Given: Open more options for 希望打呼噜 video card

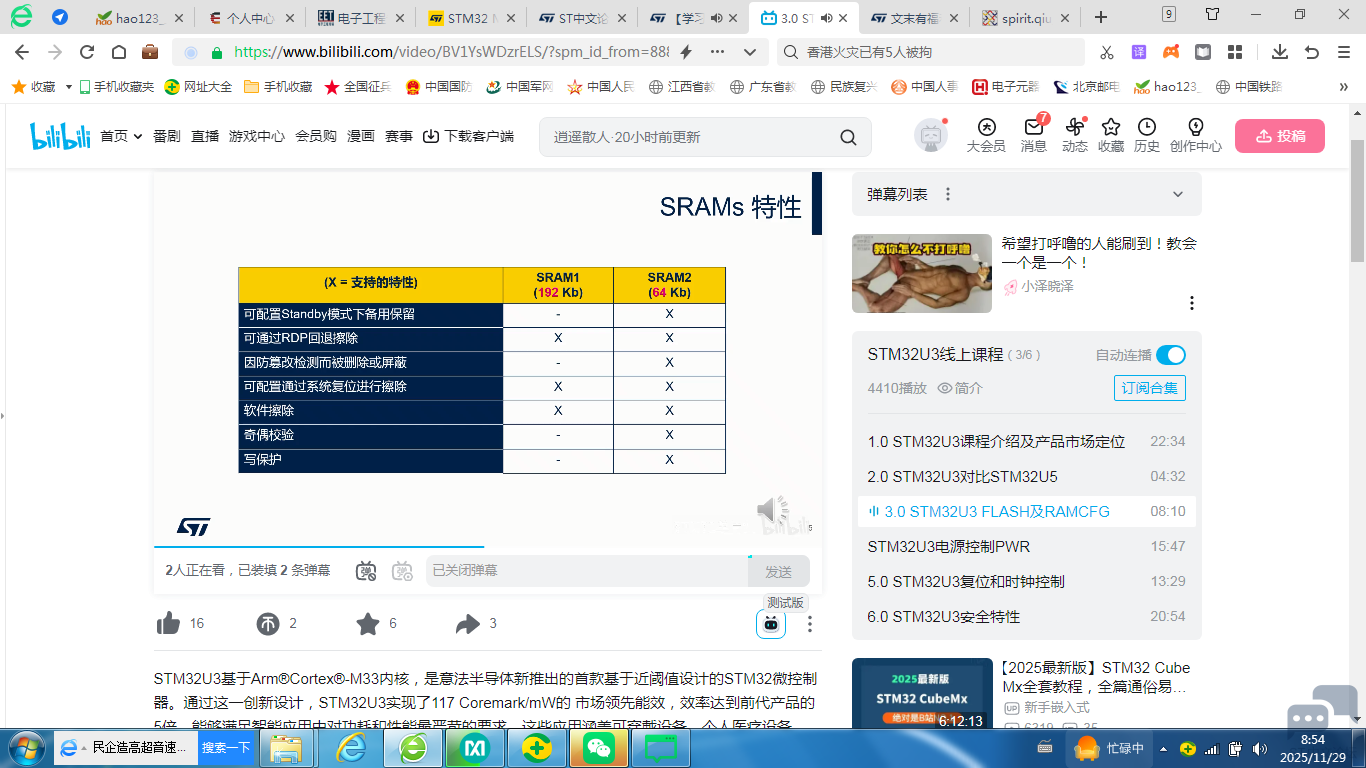Looking at the screenshot, I should tap(1191, 303).
